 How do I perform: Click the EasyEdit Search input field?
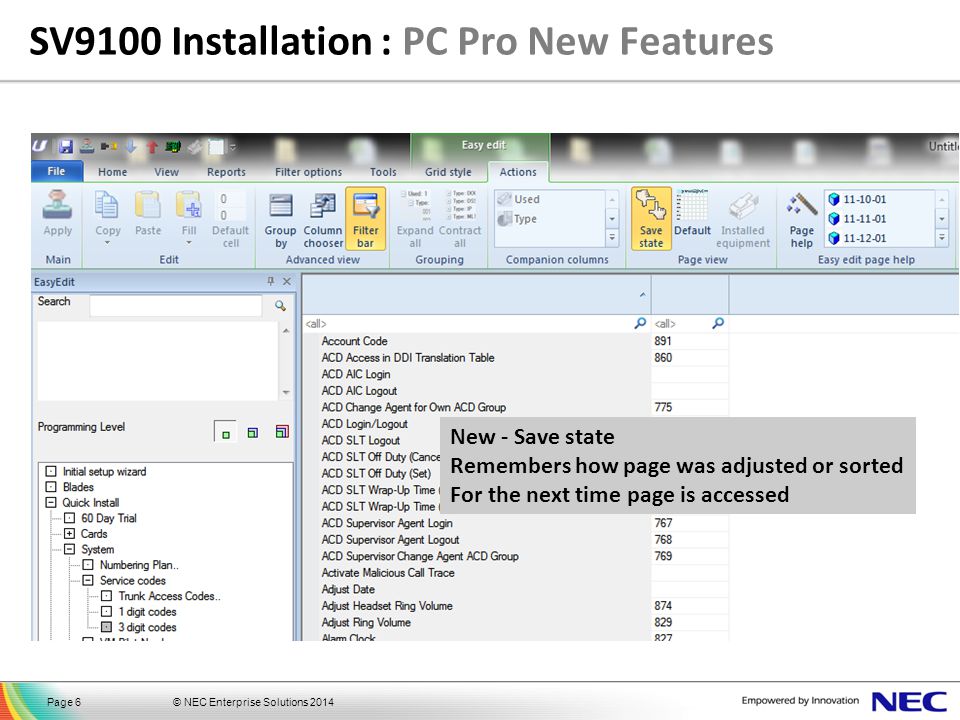[x=176, y=306]
